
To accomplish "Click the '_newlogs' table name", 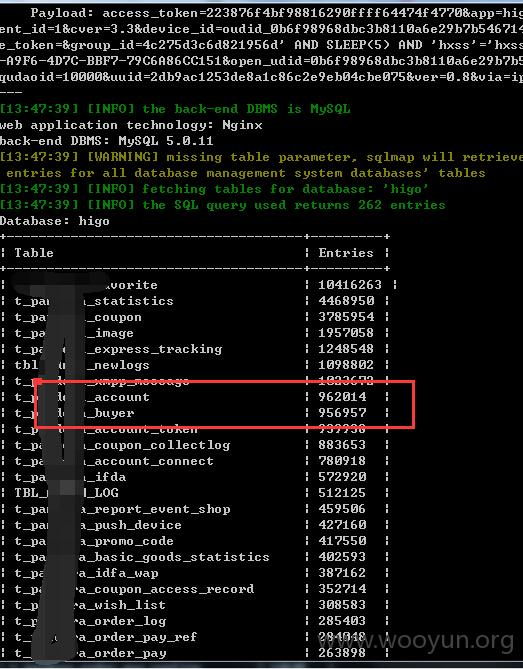I will coord(82,365).
